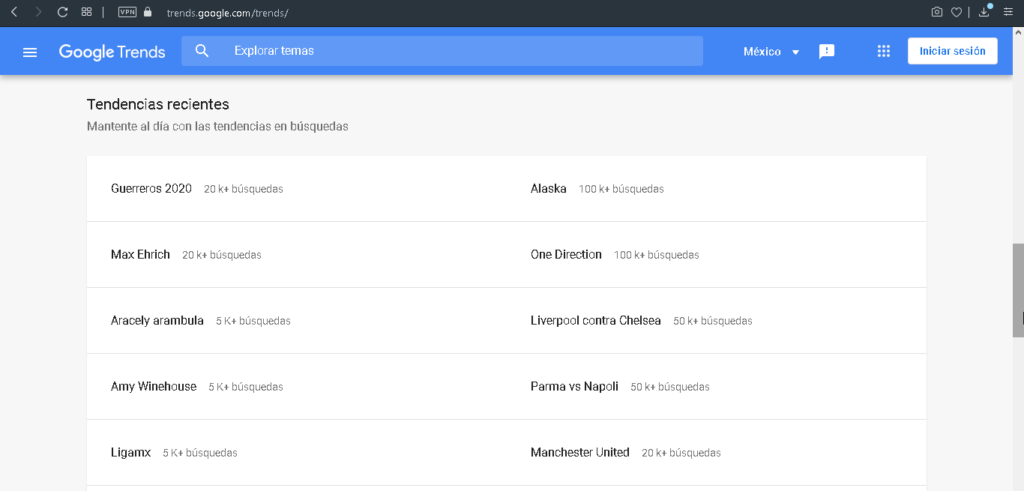The width and height of the screenshot is (1024, 491).
Task: Go forward with the browser forward arrow
Action: (38, 12)
